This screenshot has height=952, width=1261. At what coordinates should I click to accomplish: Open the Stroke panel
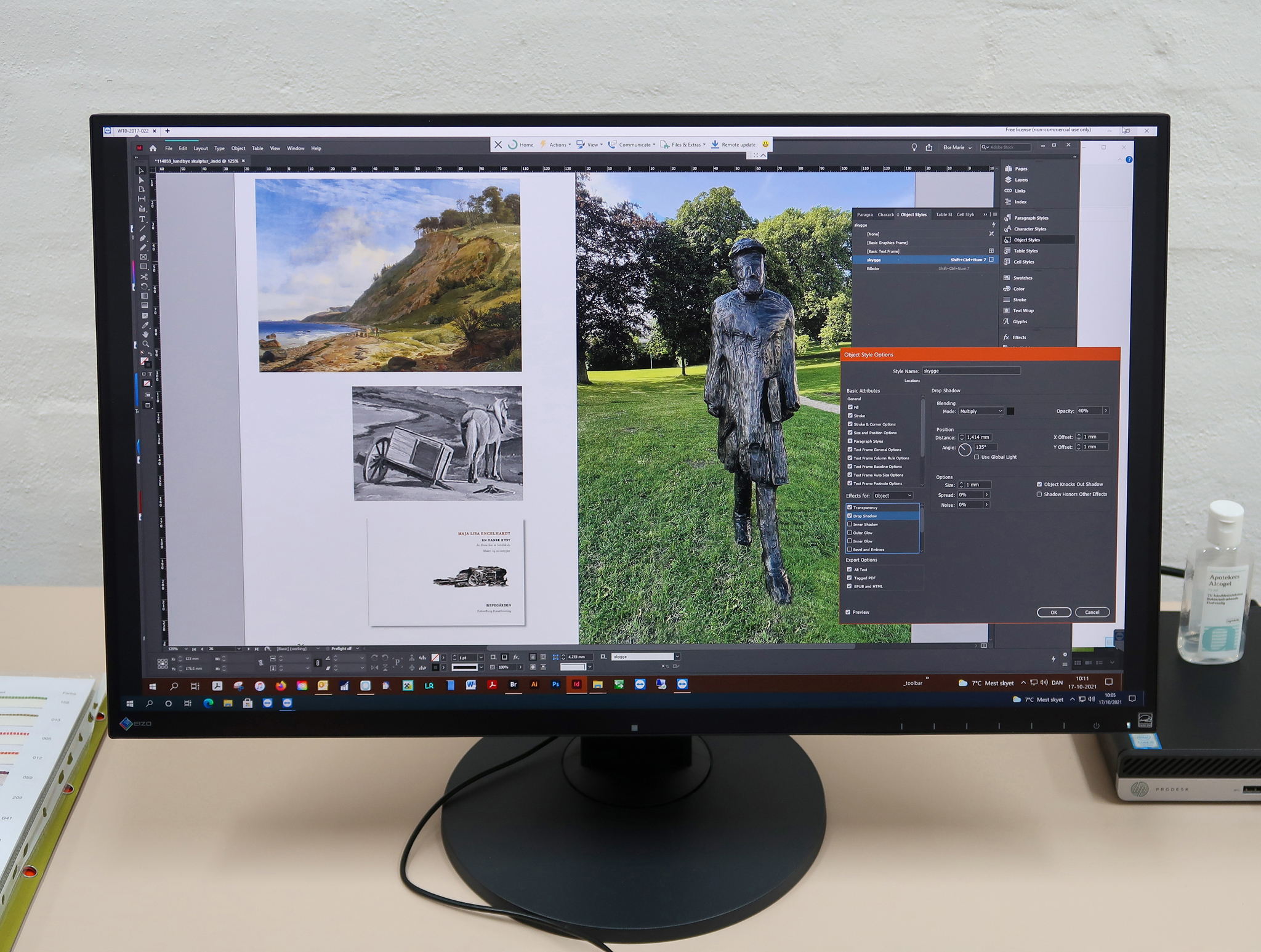1015,300
